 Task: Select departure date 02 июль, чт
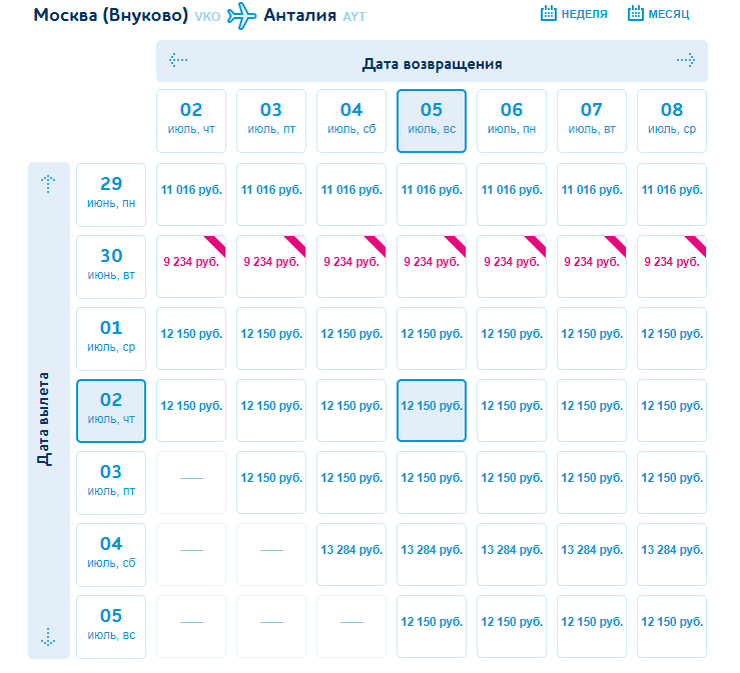111,411
